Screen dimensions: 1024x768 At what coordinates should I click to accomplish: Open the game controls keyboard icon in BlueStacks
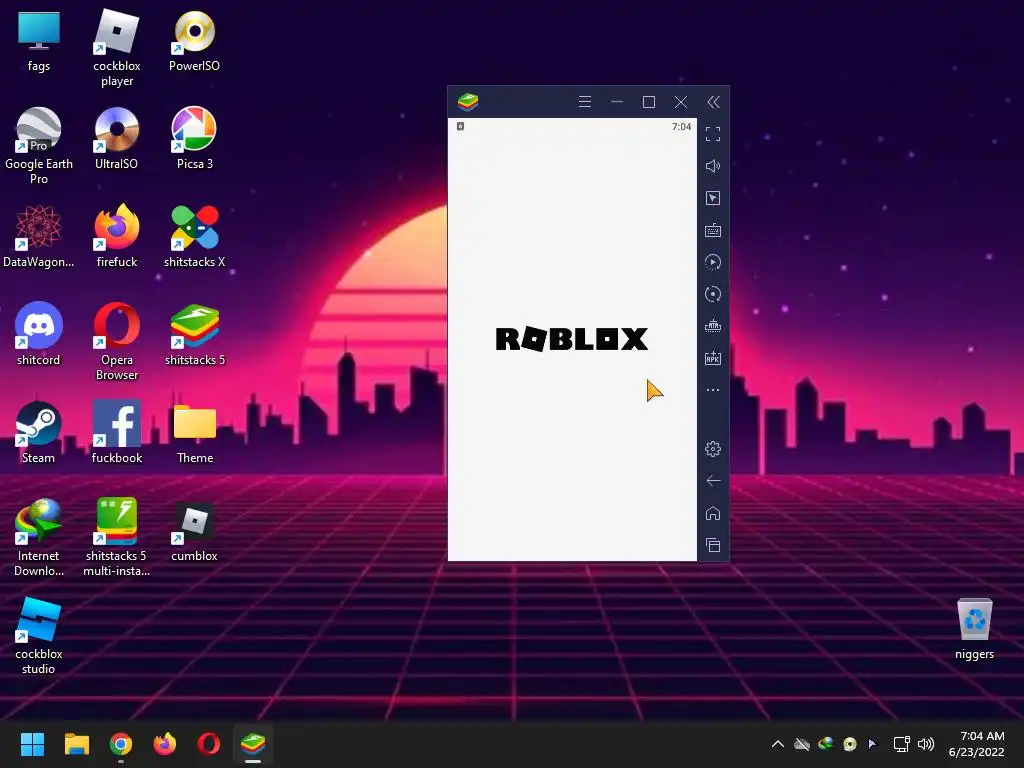713,230
